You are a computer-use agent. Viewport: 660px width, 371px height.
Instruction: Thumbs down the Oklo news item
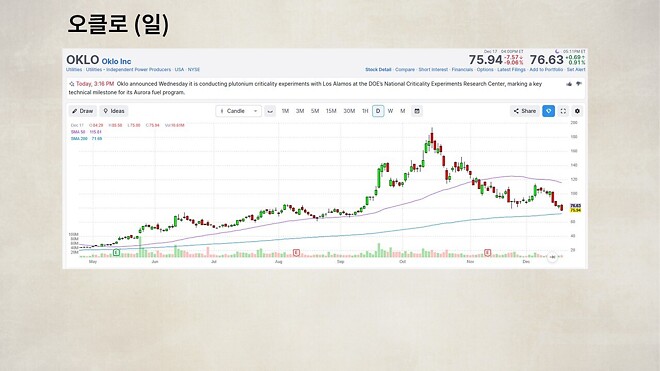point(579,84)
